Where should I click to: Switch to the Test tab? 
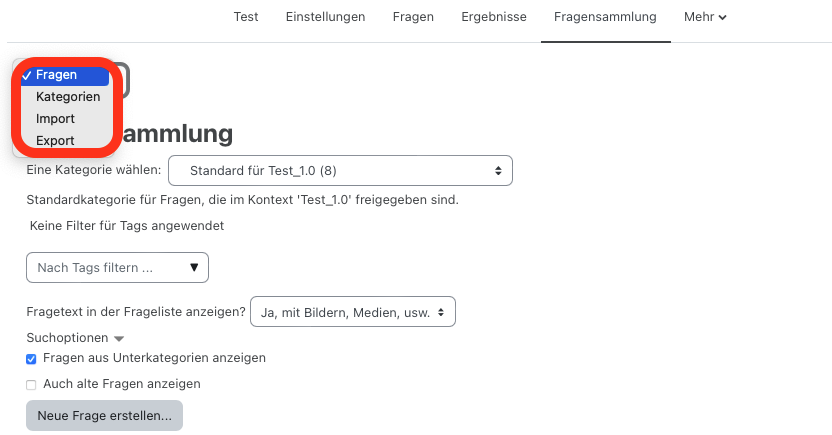point(245,17)
